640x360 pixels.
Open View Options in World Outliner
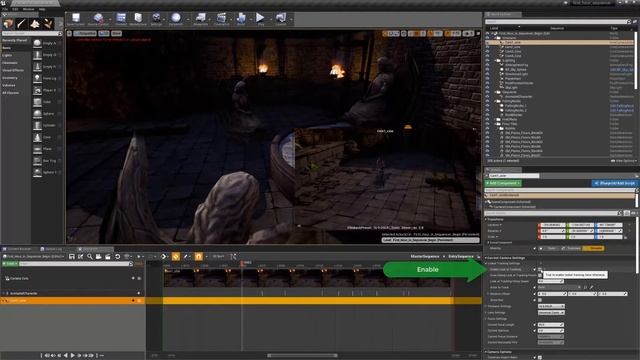coord(624,161)
